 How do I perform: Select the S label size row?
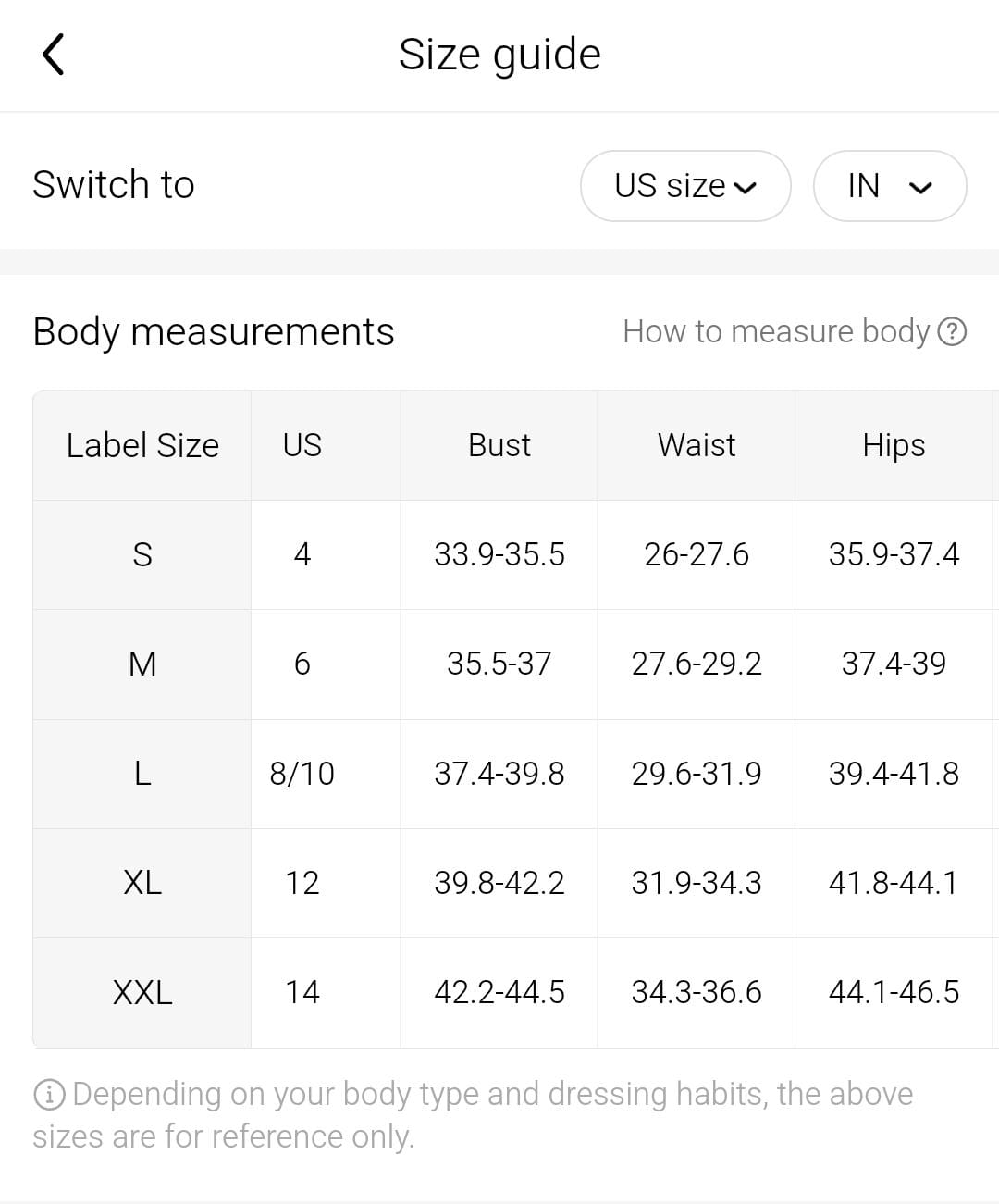tap(142, 554)
